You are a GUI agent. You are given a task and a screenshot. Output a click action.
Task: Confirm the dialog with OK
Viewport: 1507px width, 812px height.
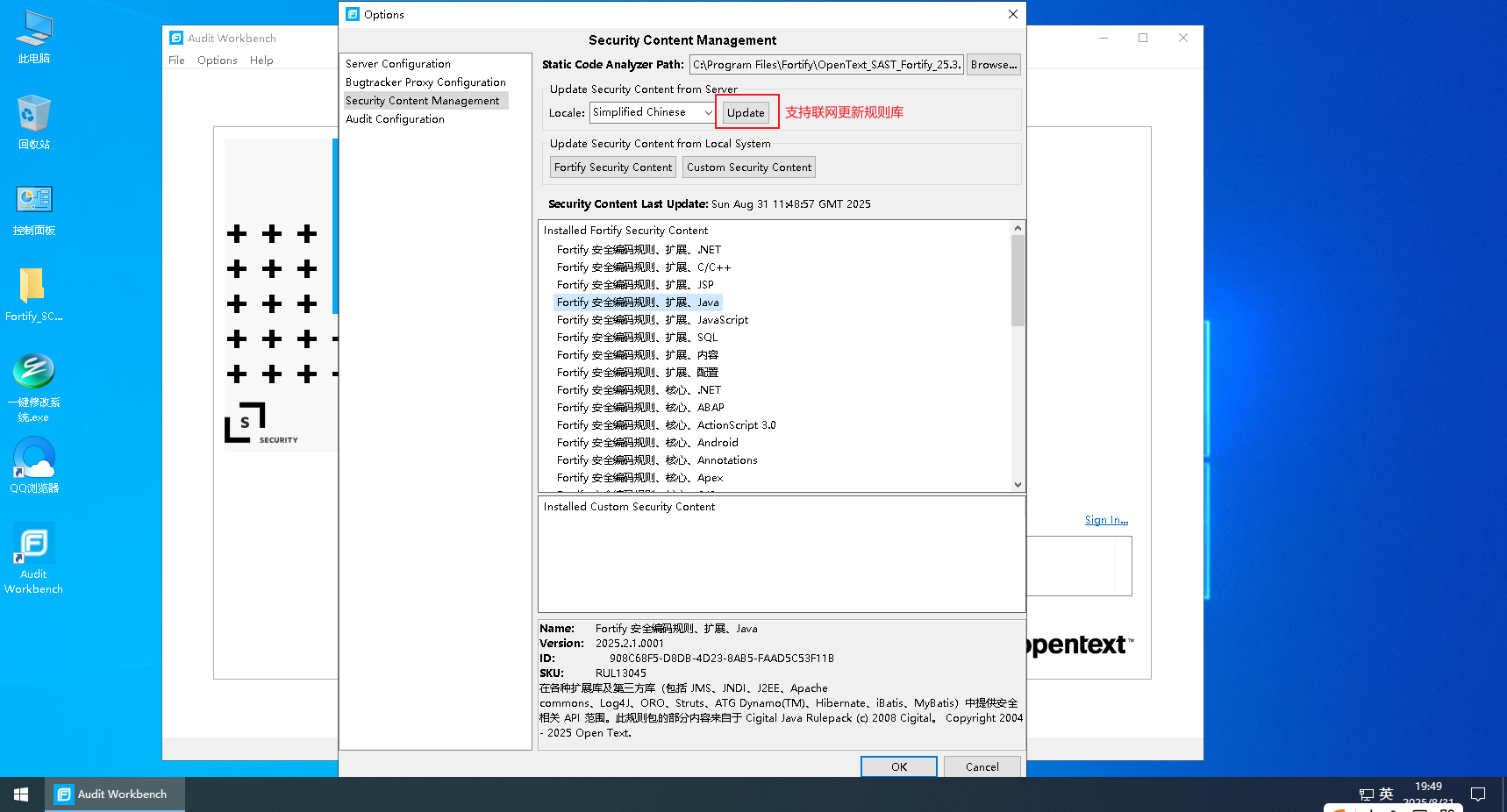[x=899, y=766]
